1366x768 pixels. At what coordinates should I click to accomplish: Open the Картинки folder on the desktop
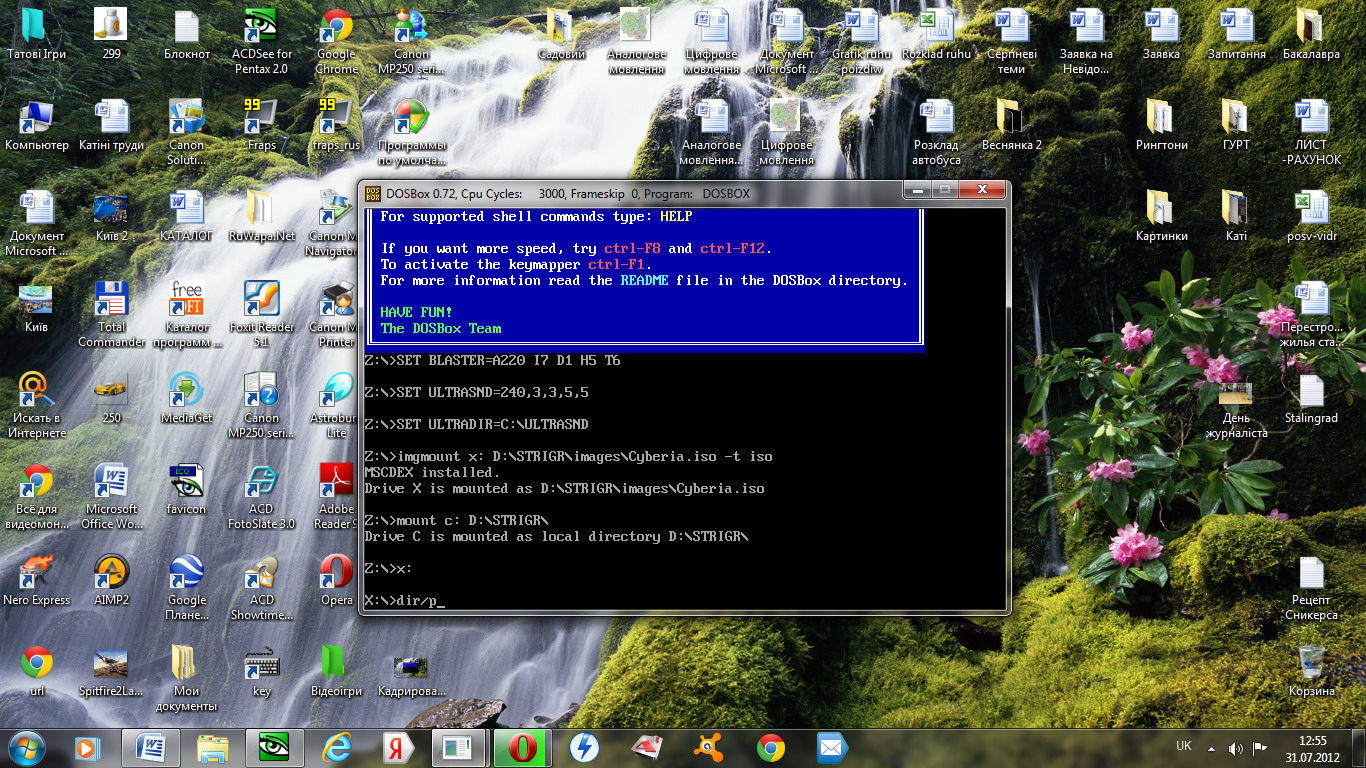tap(1161, 217)
